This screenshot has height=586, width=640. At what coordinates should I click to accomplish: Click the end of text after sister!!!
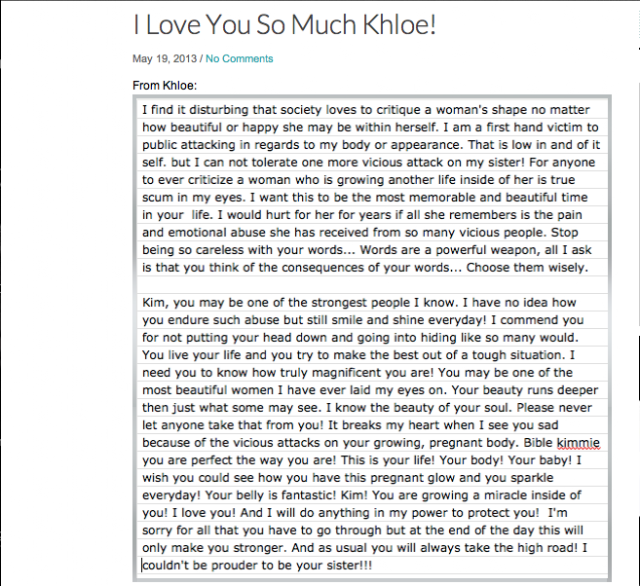click(373, 566)
